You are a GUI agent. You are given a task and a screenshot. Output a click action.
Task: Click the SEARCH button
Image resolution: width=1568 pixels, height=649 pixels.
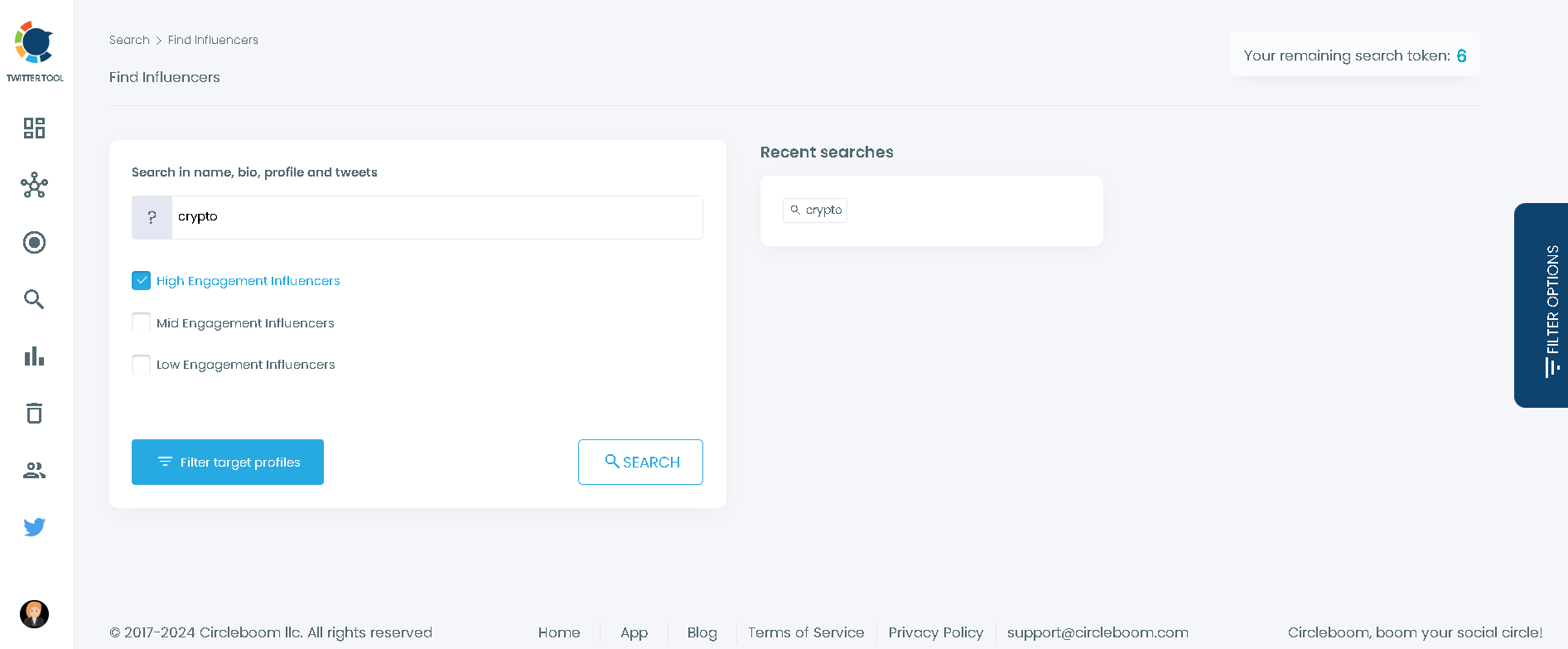click(640, 462)
